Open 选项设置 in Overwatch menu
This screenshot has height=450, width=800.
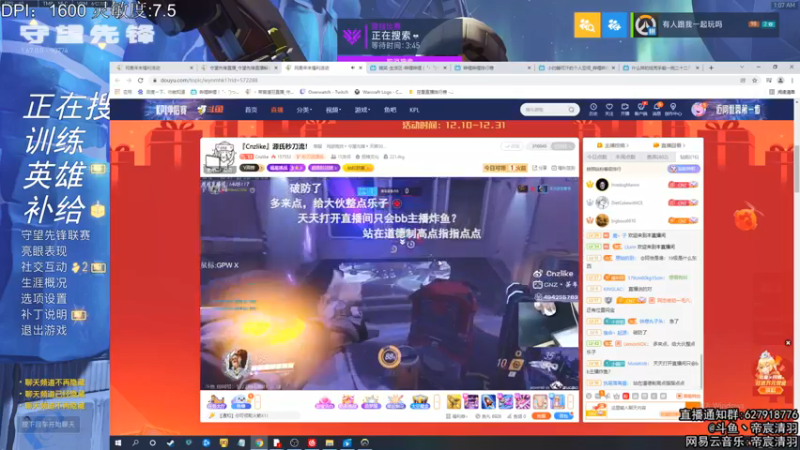[x=44, y=298]
